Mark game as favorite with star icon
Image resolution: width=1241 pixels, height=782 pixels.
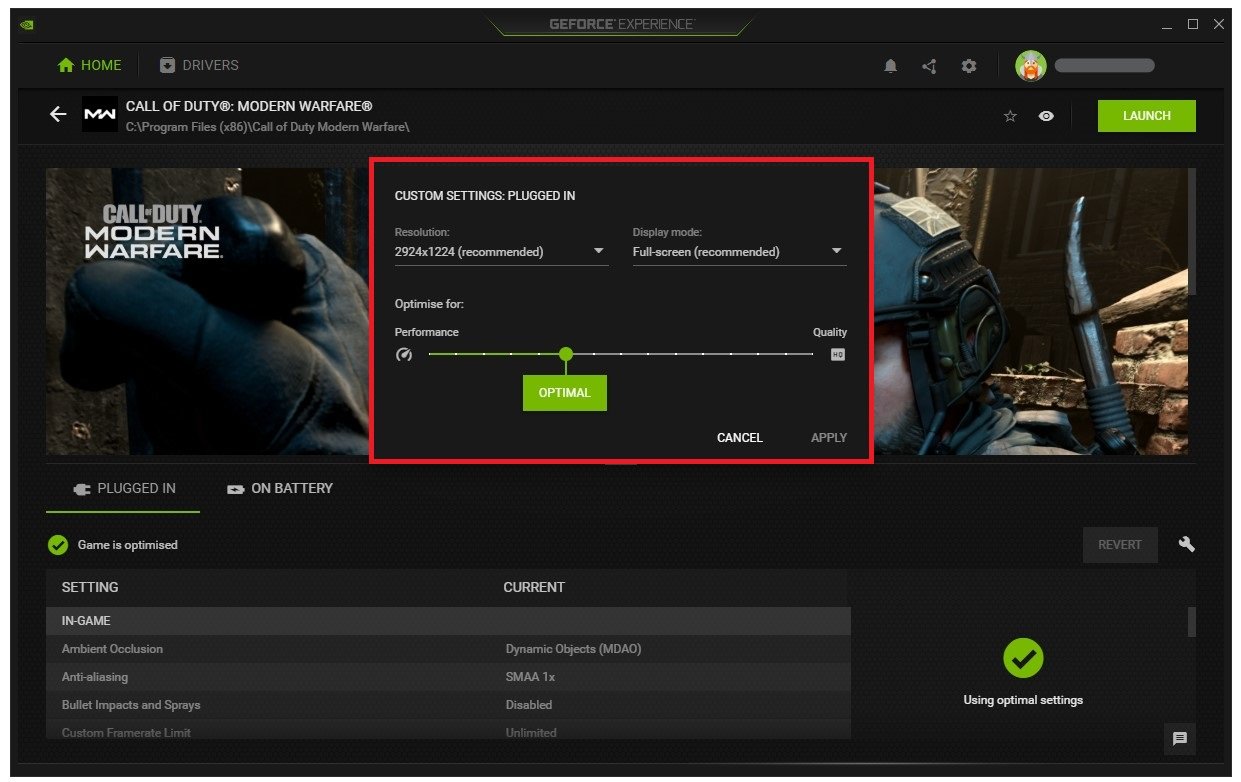point(1010,116)
